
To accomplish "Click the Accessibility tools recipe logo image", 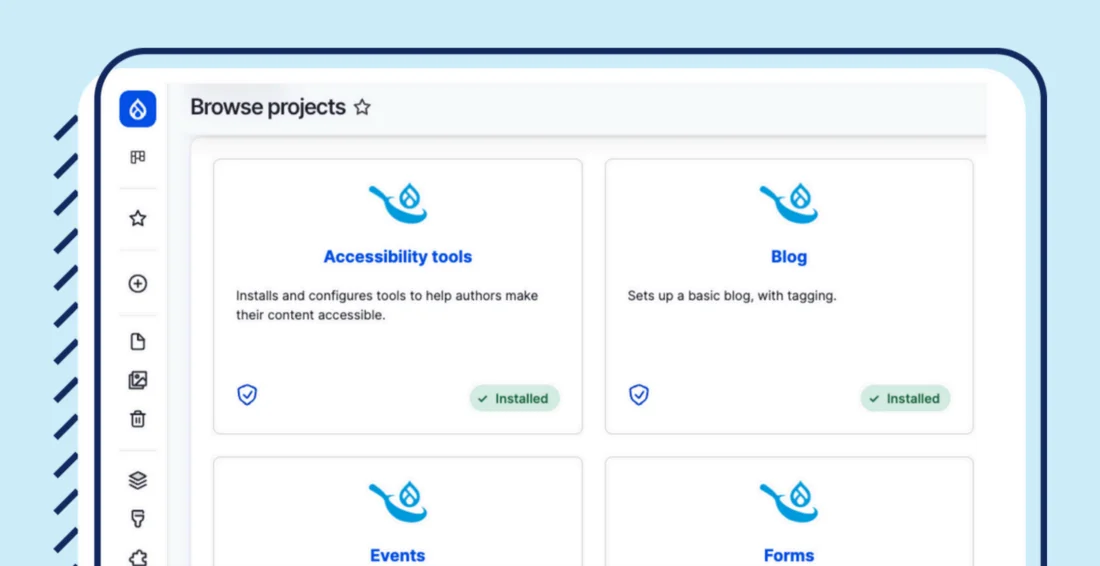I will pyautogui.click(x=397, y=203).
